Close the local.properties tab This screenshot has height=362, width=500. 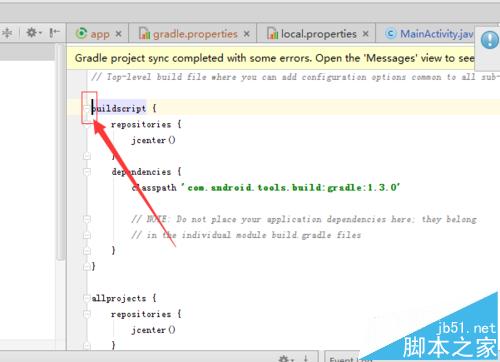[x=366, y=34]
